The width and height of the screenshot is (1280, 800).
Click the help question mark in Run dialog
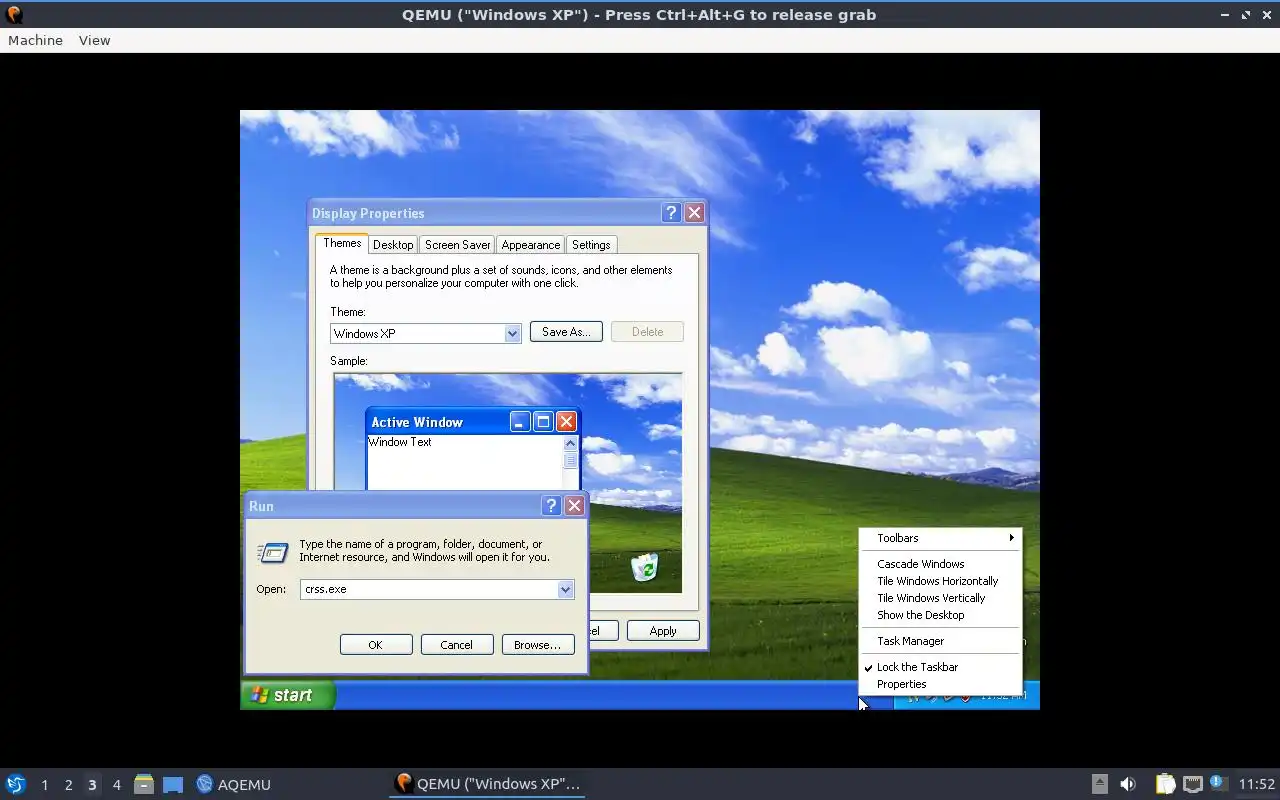click(551, 506)
